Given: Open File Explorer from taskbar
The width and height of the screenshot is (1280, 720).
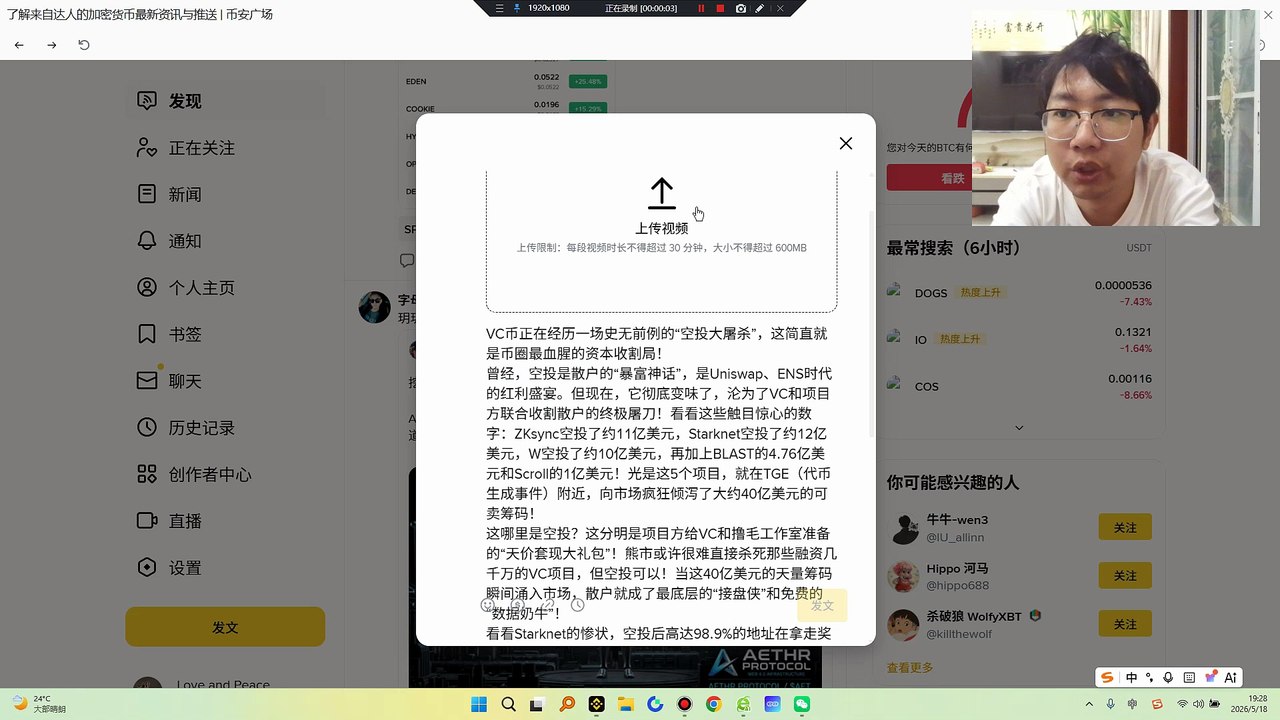Looking at the screenshot, I should point(625,704).
